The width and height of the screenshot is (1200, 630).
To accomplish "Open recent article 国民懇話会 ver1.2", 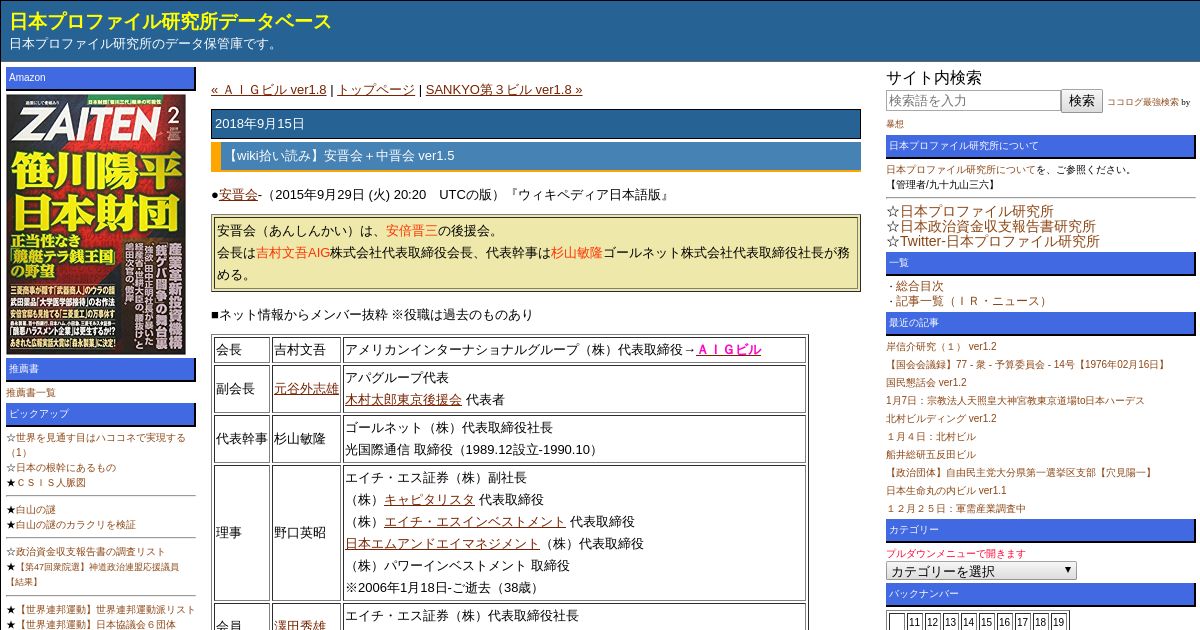I will coord(926,382).
